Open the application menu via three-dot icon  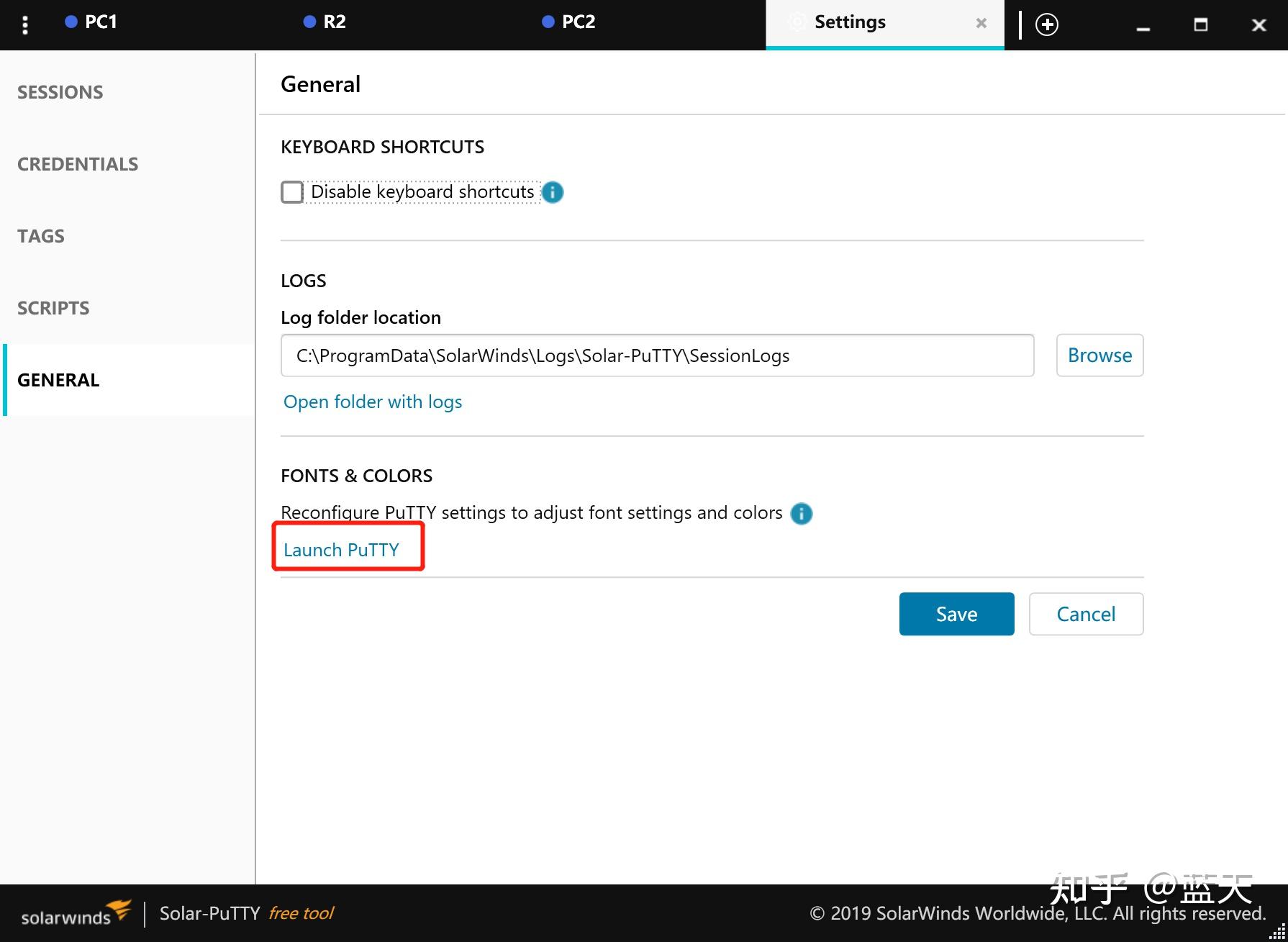coord(25,24)
